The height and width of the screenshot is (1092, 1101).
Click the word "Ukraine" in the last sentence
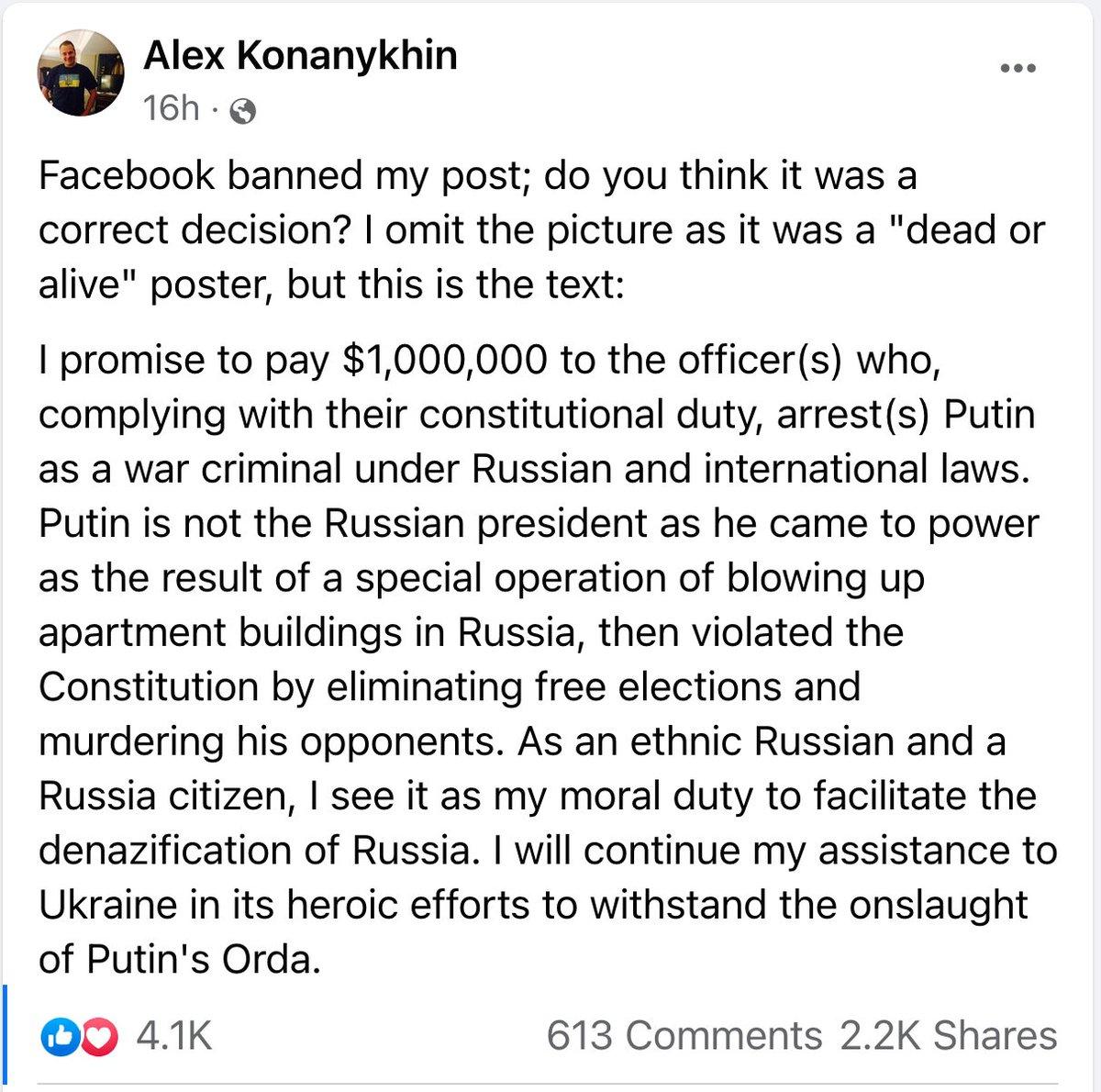tap(107, 906)
